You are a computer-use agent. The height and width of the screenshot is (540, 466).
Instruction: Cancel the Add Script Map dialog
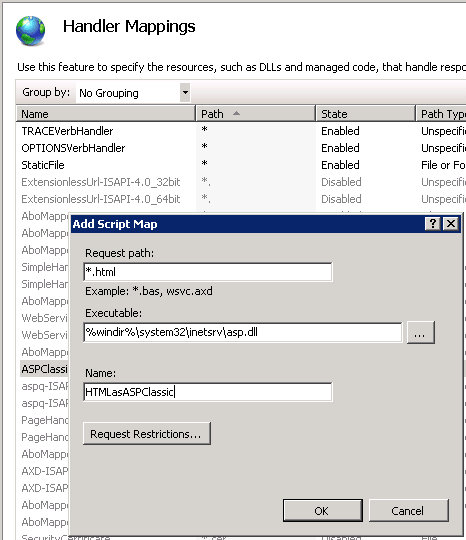point(408,510)
